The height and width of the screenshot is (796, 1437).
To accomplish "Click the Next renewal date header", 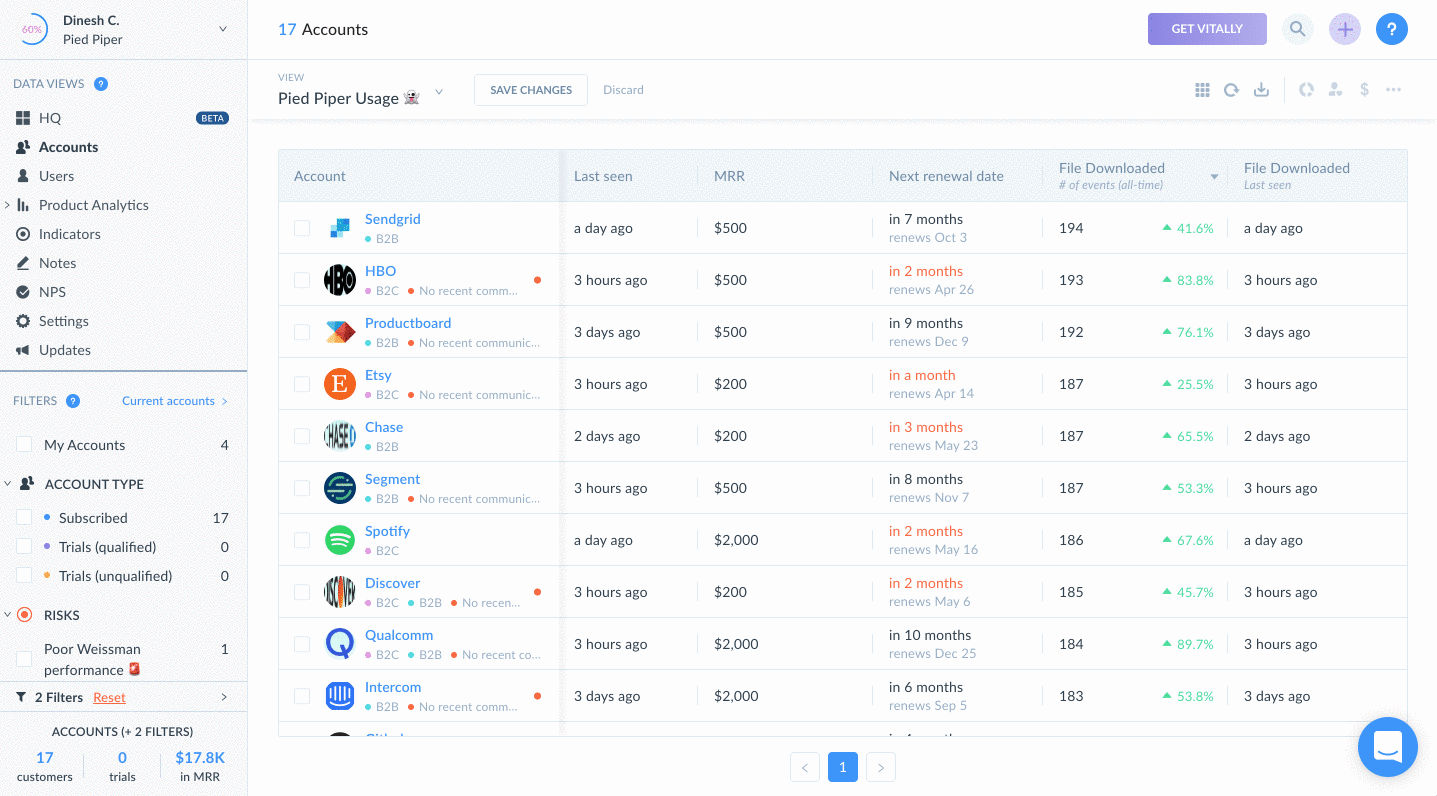I will [x=946, y=176].
